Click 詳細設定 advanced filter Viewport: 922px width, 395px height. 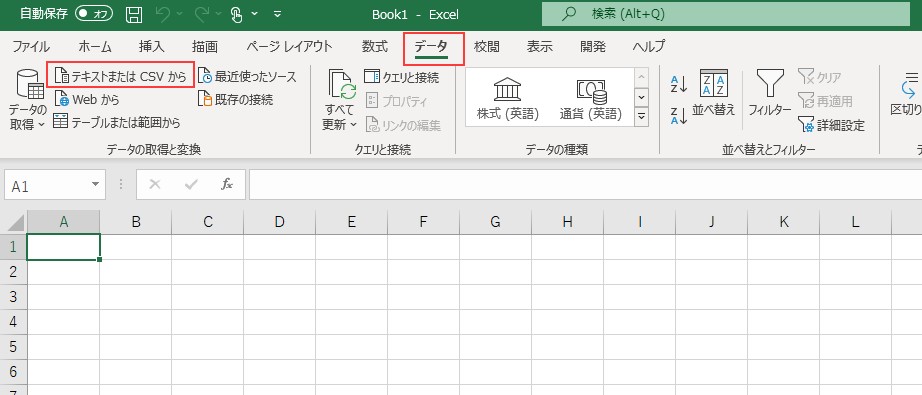point(831,125)
